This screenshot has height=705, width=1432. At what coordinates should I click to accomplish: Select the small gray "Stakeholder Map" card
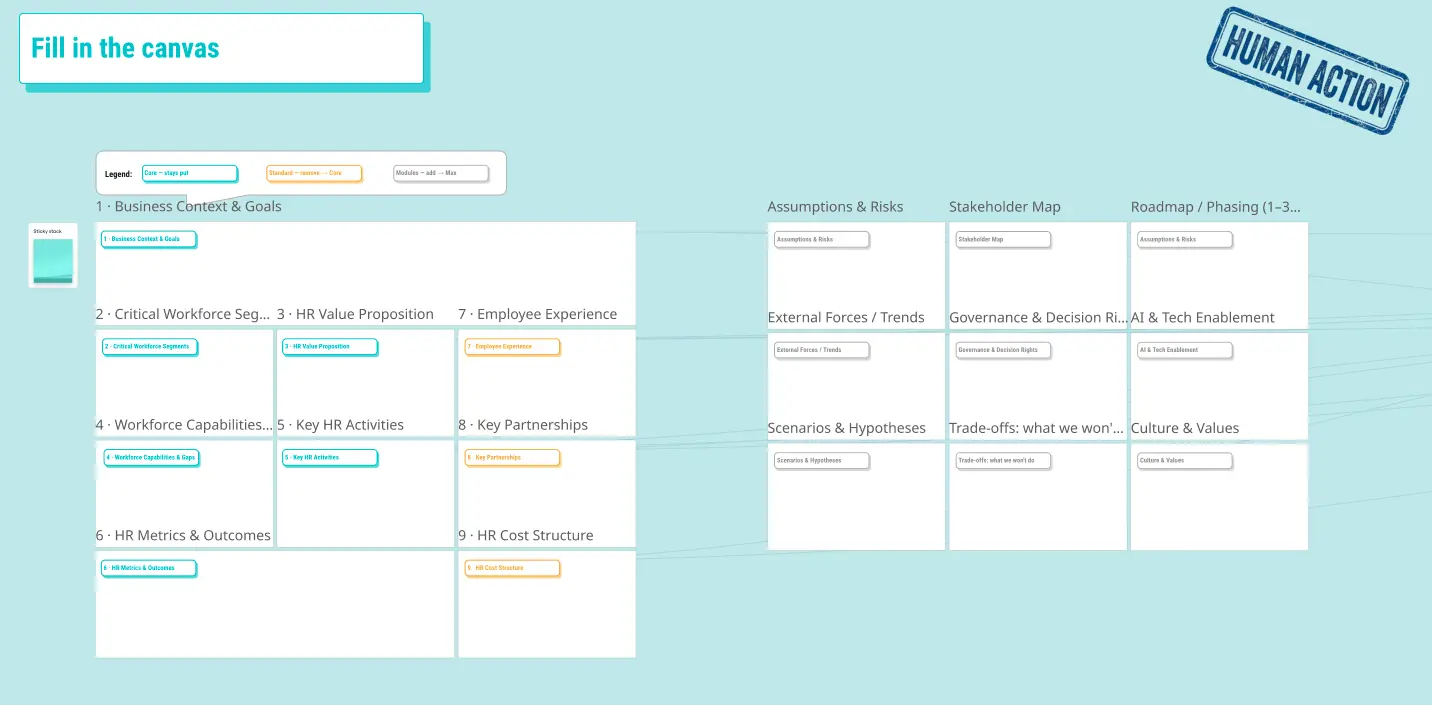(x=1003, y=240)
